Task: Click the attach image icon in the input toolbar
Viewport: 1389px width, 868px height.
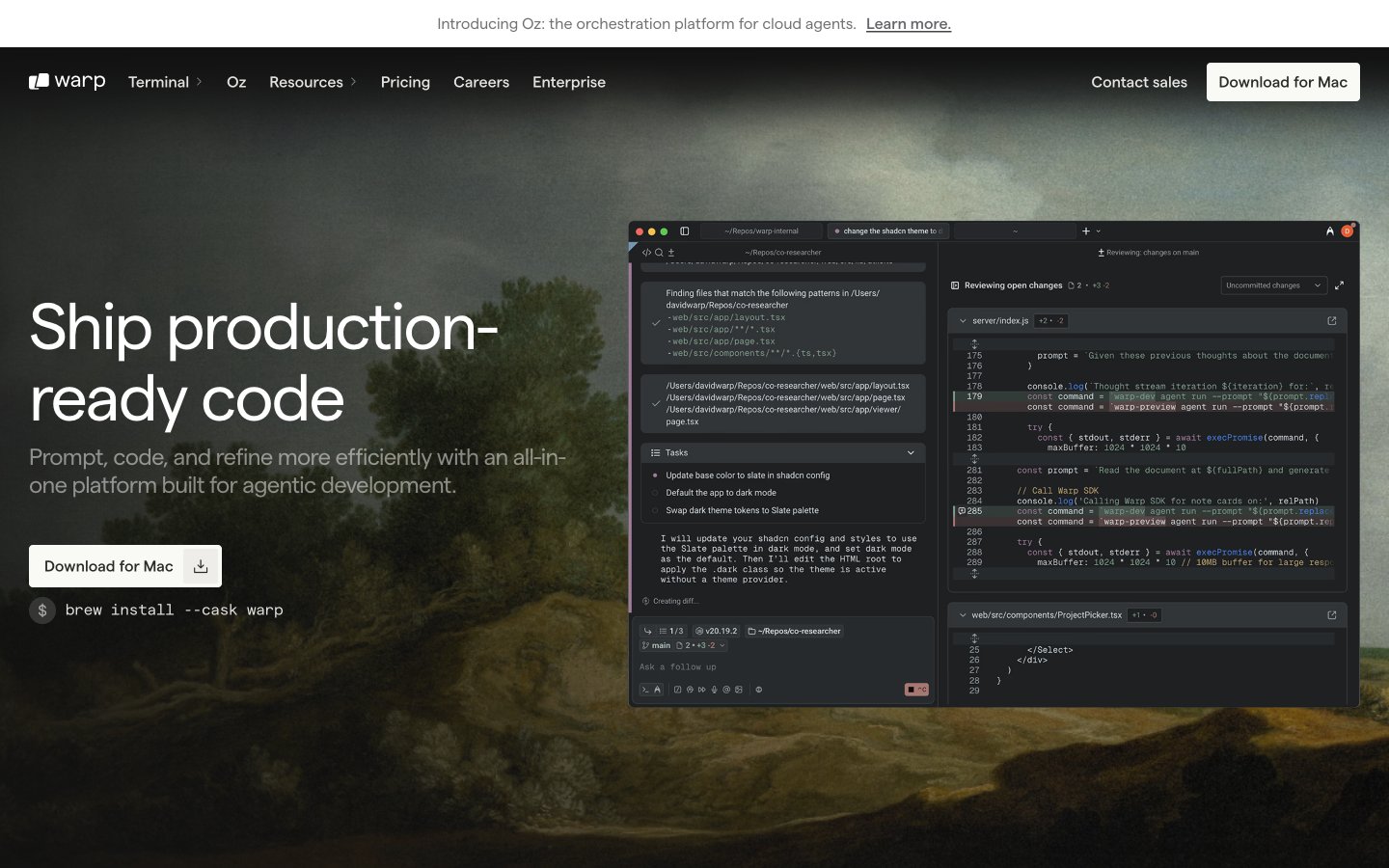Action: 739,690
